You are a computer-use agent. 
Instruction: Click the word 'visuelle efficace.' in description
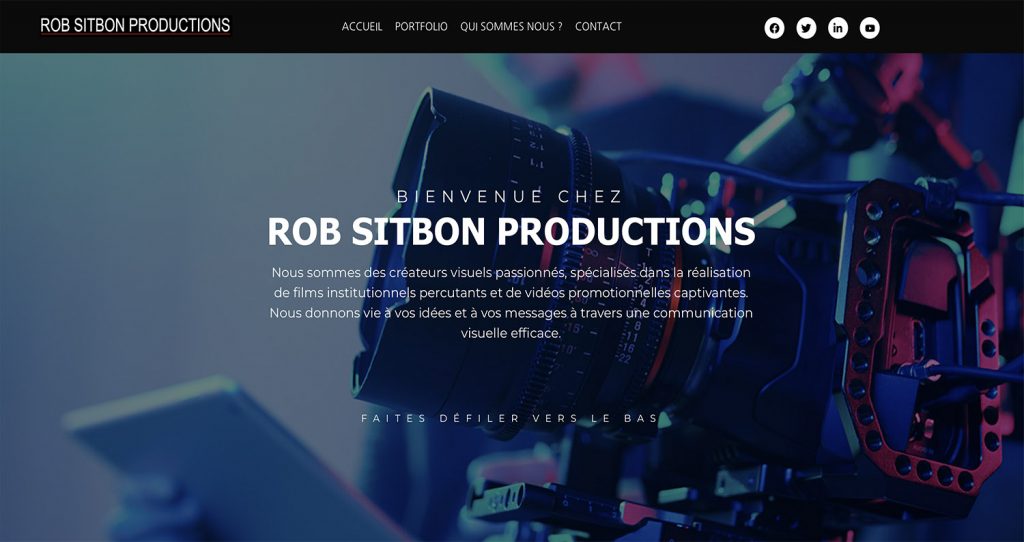pos(511,333)
